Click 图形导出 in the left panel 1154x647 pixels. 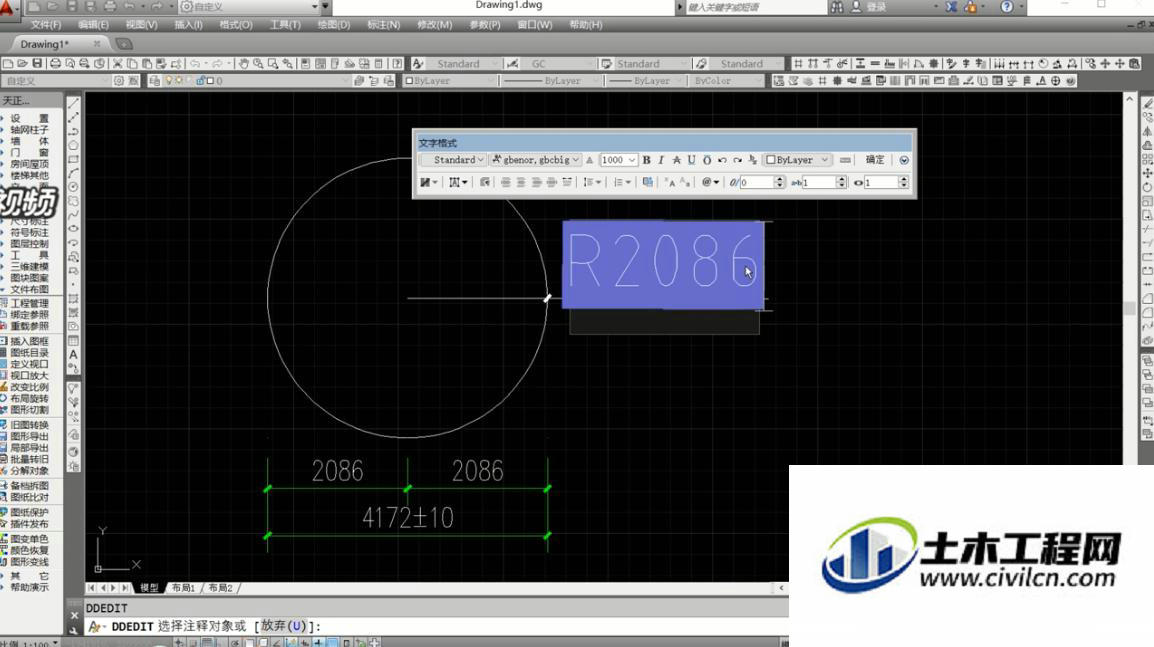[29, 436]
